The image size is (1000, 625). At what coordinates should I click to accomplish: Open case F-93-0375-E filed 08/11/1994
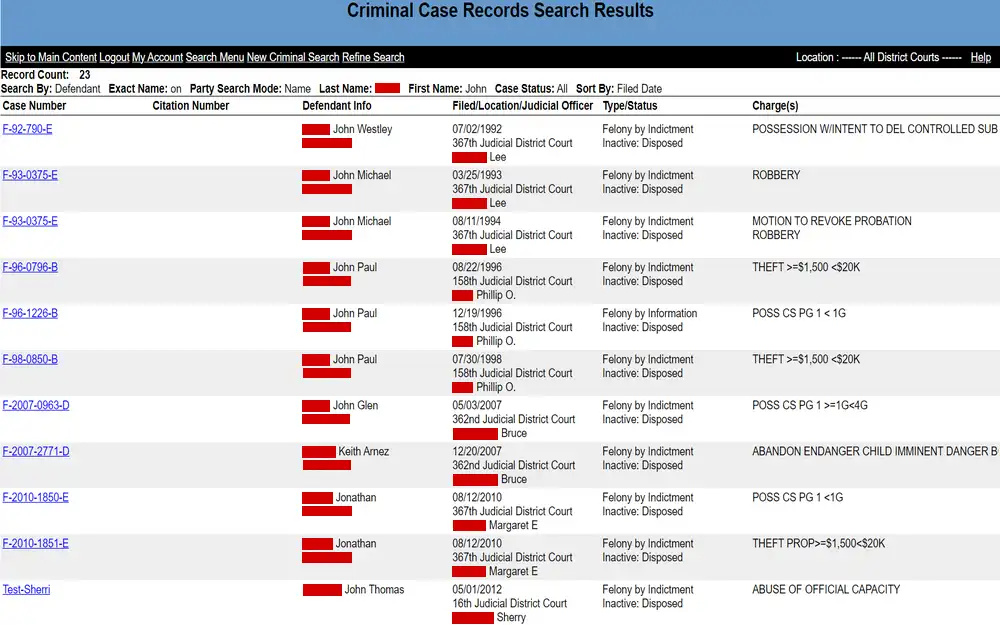click(x=30, y=221)
